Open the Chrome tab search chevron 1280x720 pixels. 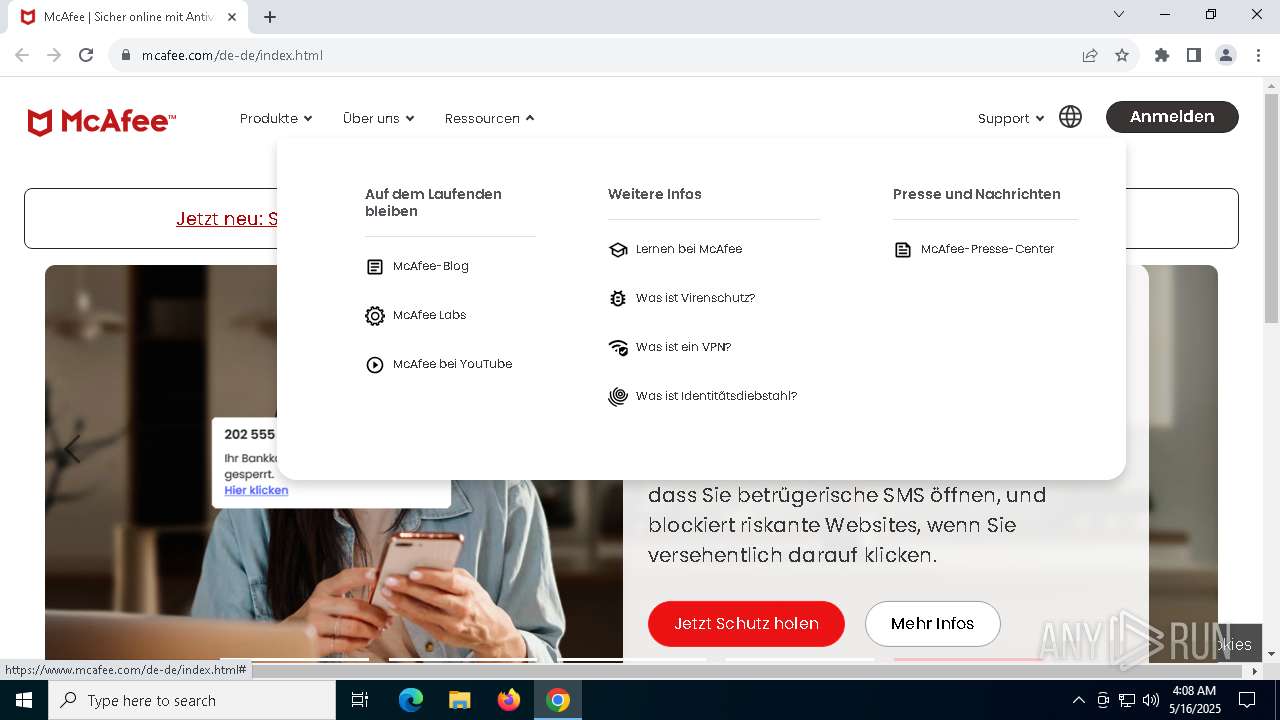coord(1119,14)
